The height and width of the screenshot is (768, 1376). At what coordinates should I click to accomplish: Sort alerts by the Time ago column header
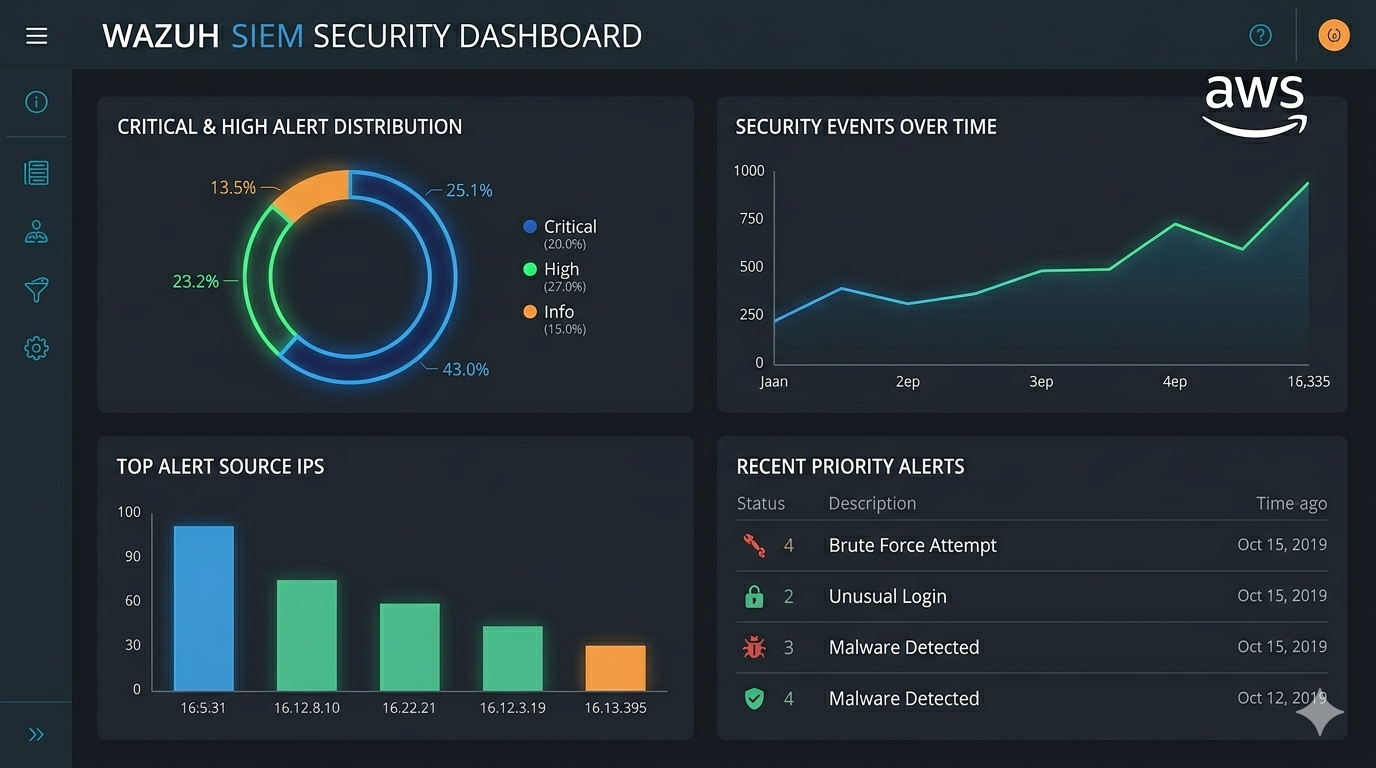click(1292, 503)
